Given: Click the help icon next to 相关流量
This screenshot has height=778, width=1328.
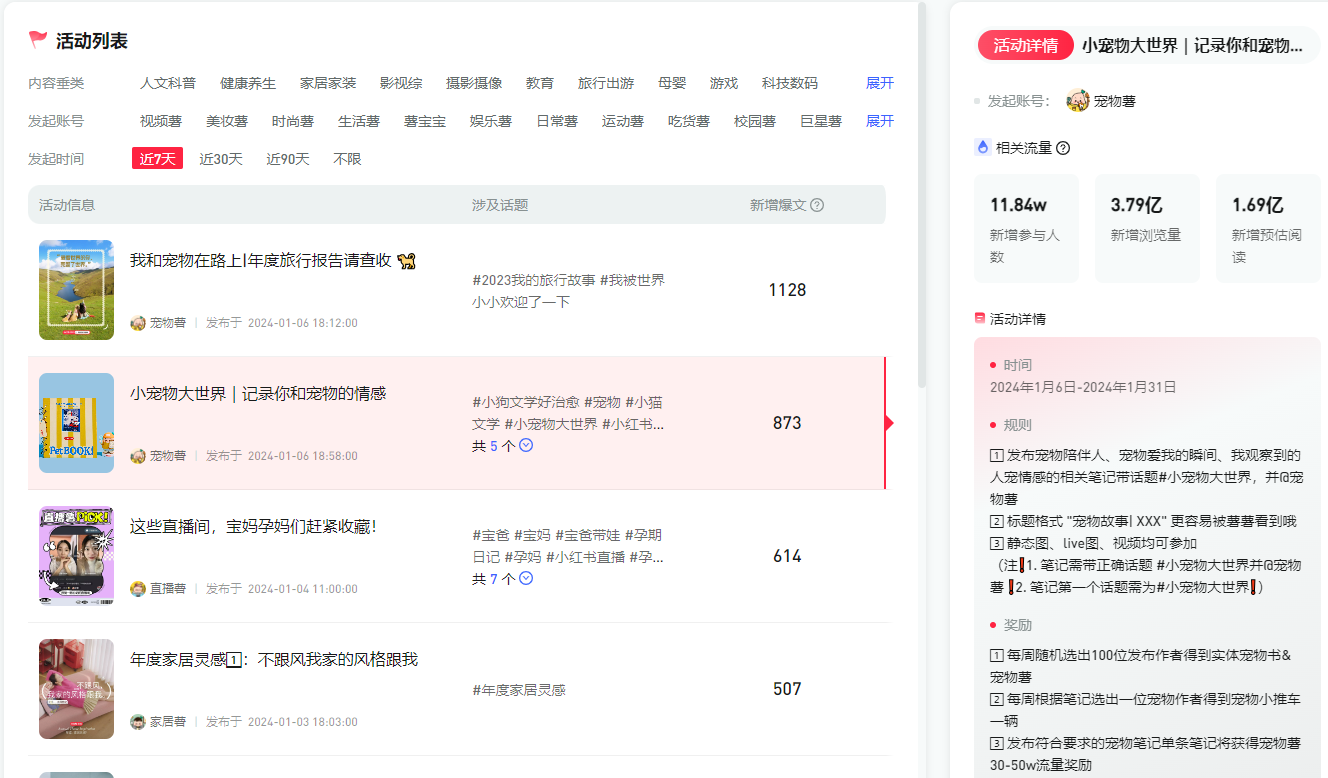Looking at the screenshot, I should point(1063,148).
